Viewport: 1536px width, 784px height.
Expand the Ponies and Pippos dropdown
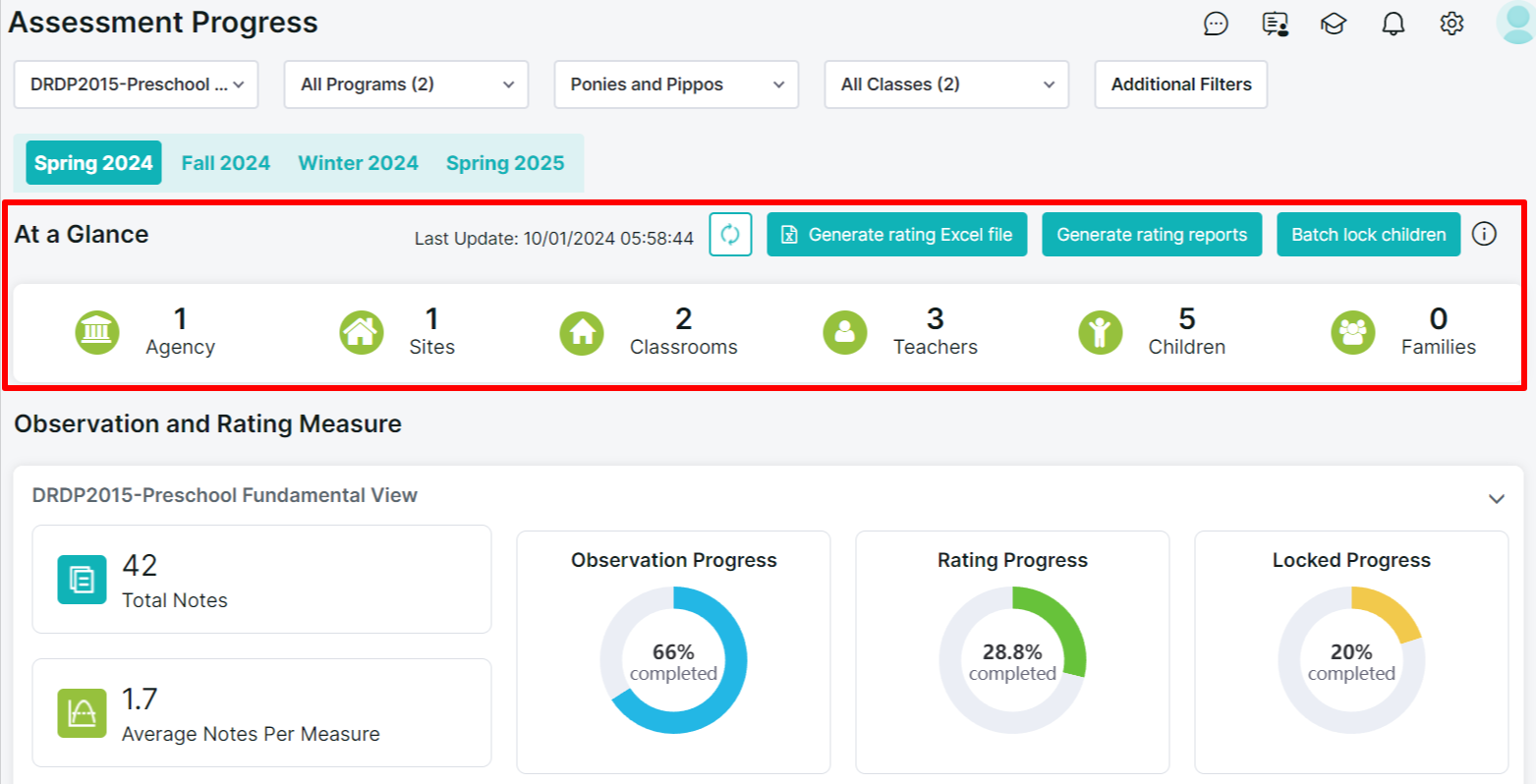677,84
